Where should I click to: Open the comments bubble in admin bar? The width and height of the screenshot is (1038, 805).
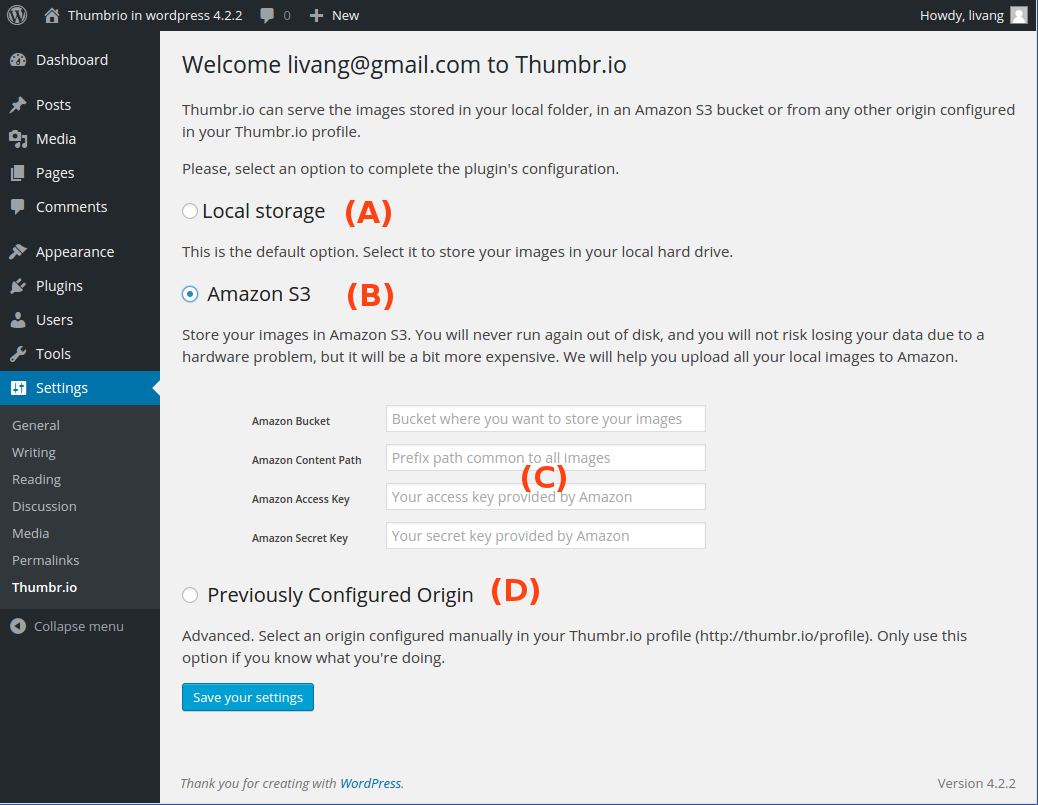tap(268, 15)
